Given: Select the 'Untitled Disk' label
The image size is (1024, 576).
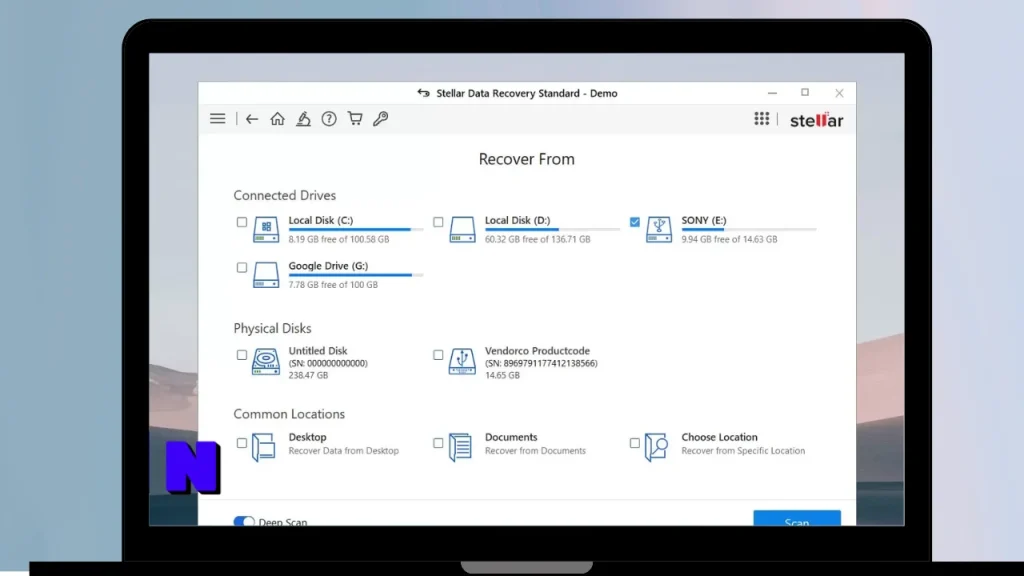Looking at the screenshot, I should 318,351.
